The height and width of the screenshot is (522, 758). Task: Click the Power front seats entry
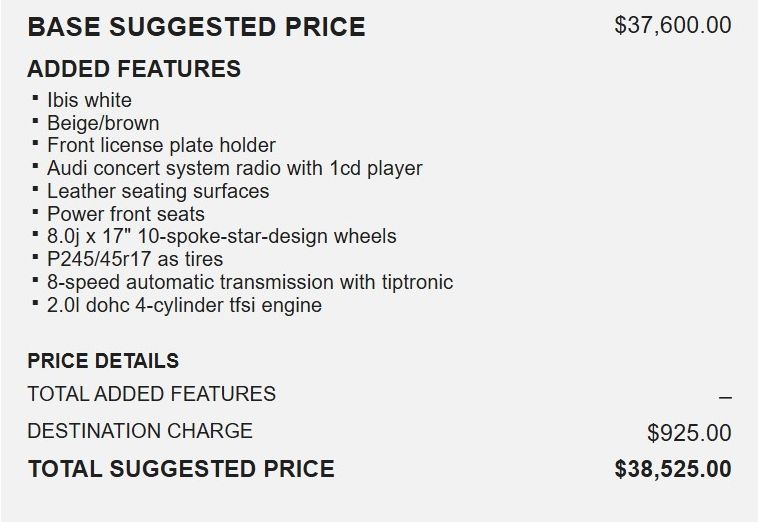click(x=125, y=214)
